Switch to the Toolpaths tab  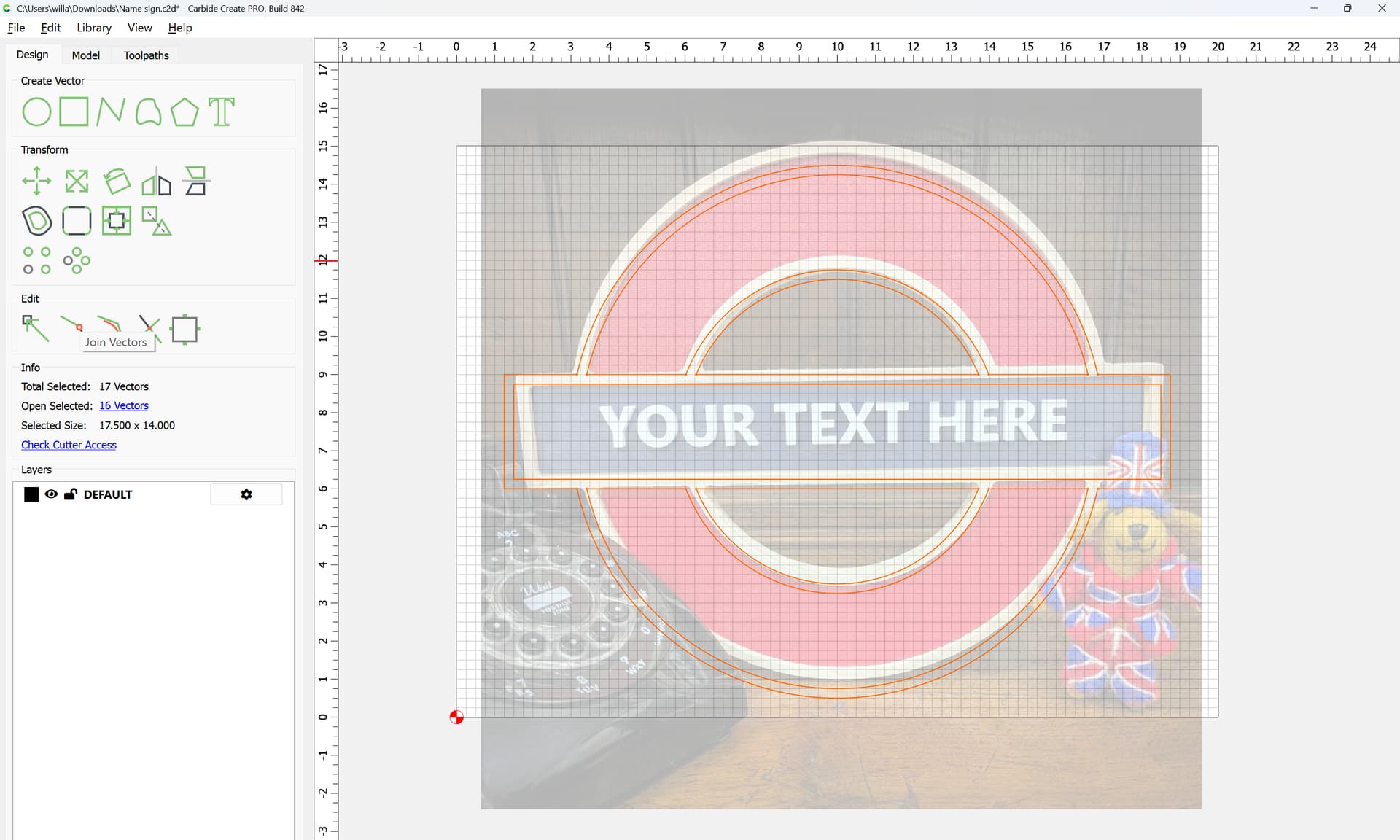point(146,55)
